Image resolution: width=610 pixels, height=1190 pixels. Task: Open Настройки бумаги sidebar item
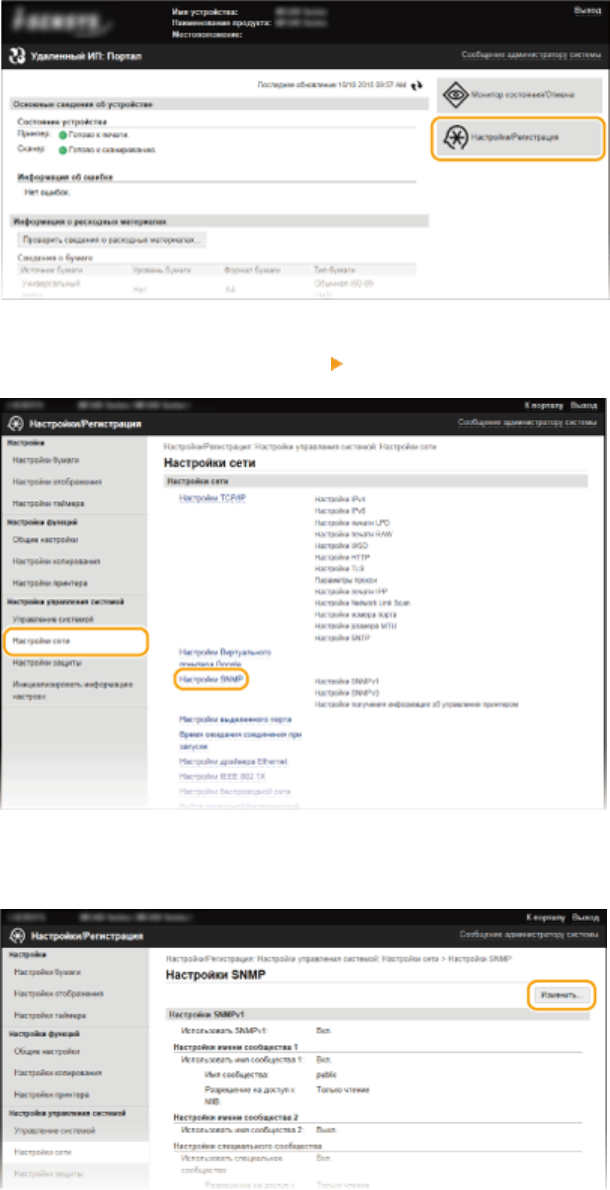point(46,460)
